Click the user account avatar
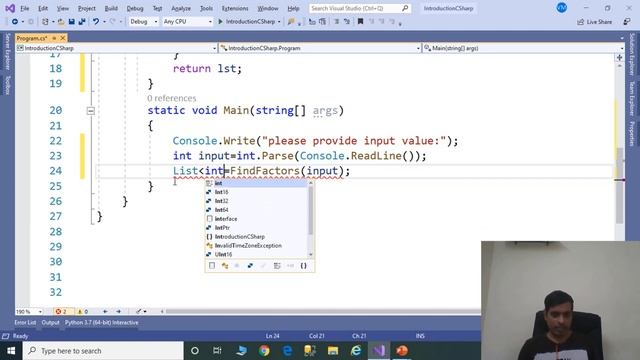This screenshot has width=640, height=360. (562, 8)
